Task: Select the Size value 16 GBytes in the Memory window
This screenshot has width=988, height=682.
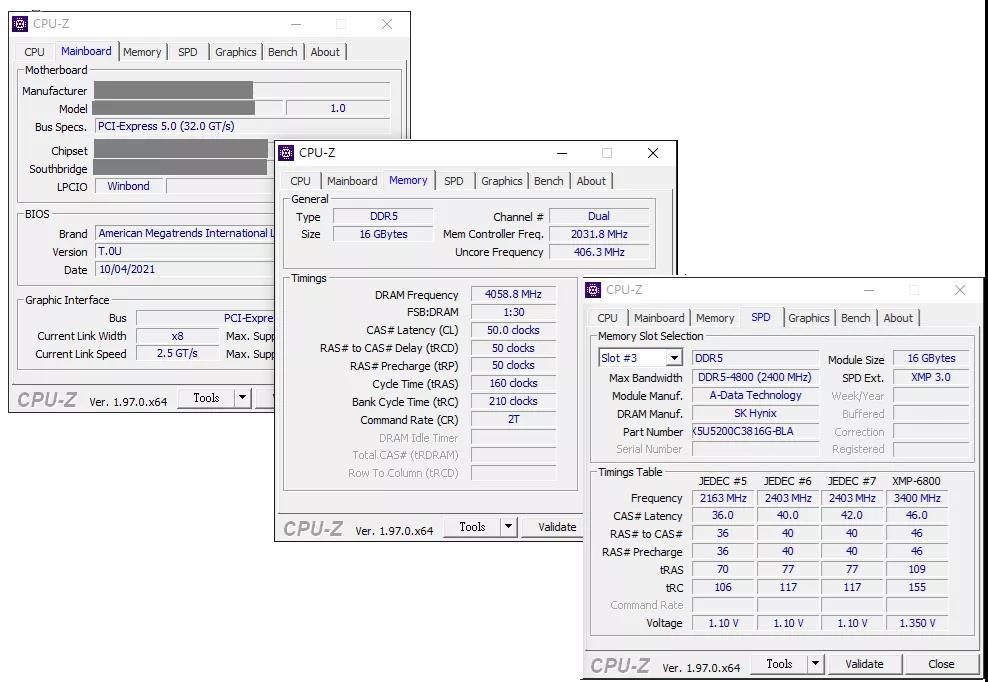Action: coord(383,234)
